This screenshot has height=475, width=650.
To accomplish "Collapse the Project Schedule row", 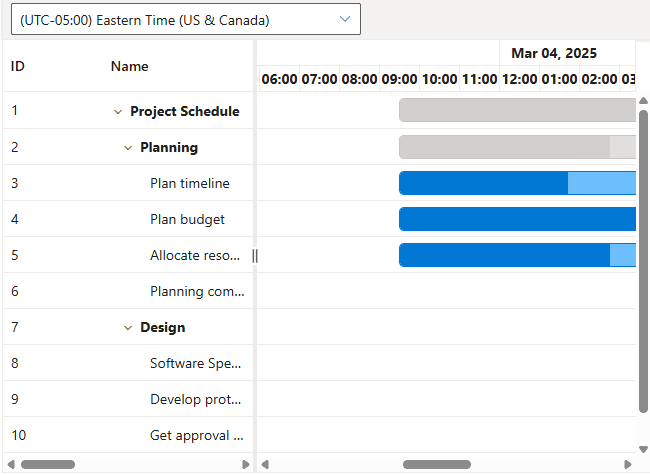I will 118,112.
